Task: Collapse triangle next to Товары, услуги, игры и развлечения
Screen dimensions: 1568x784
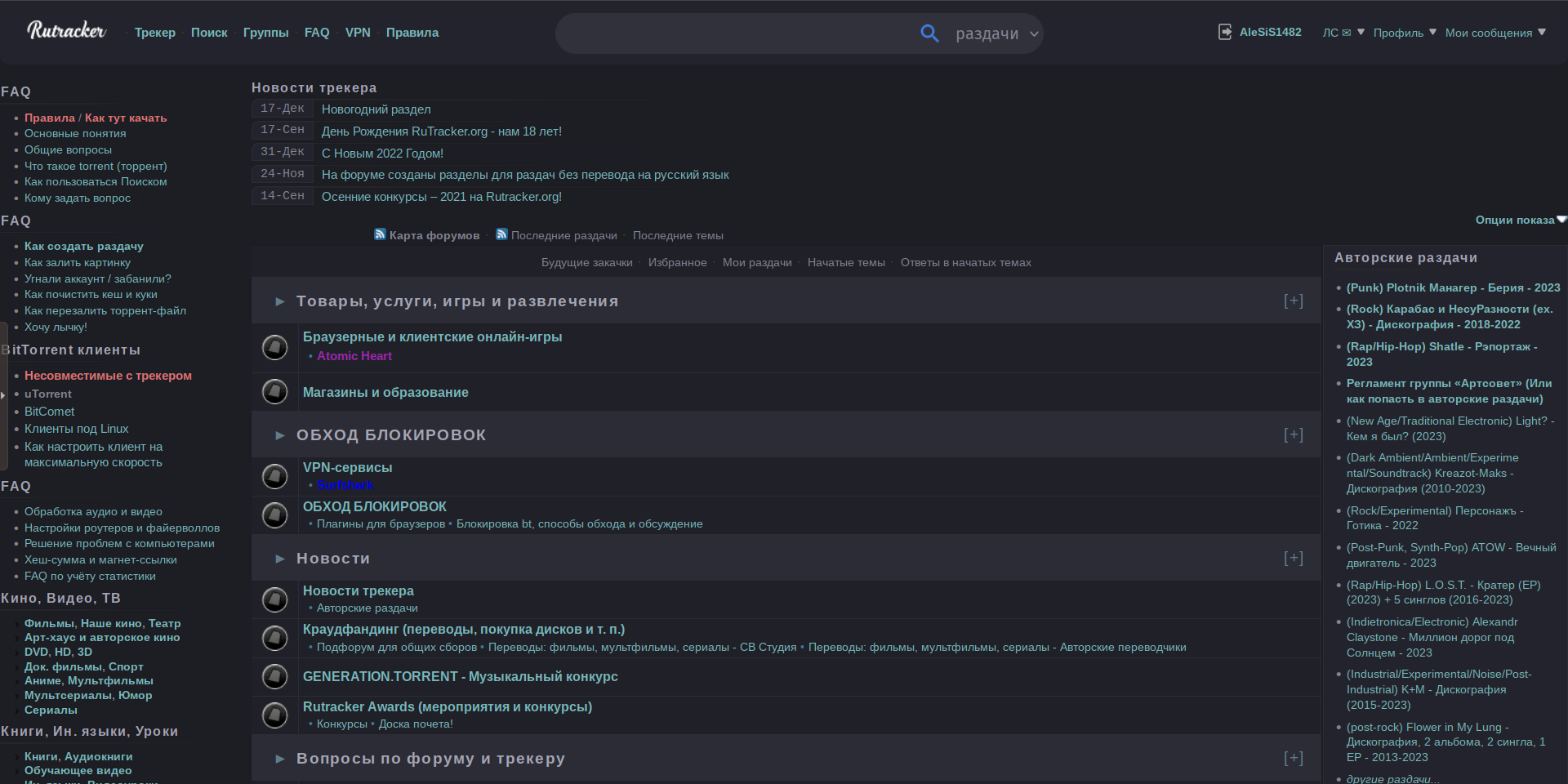Action: pyautogui.click(x=280, y=301)
